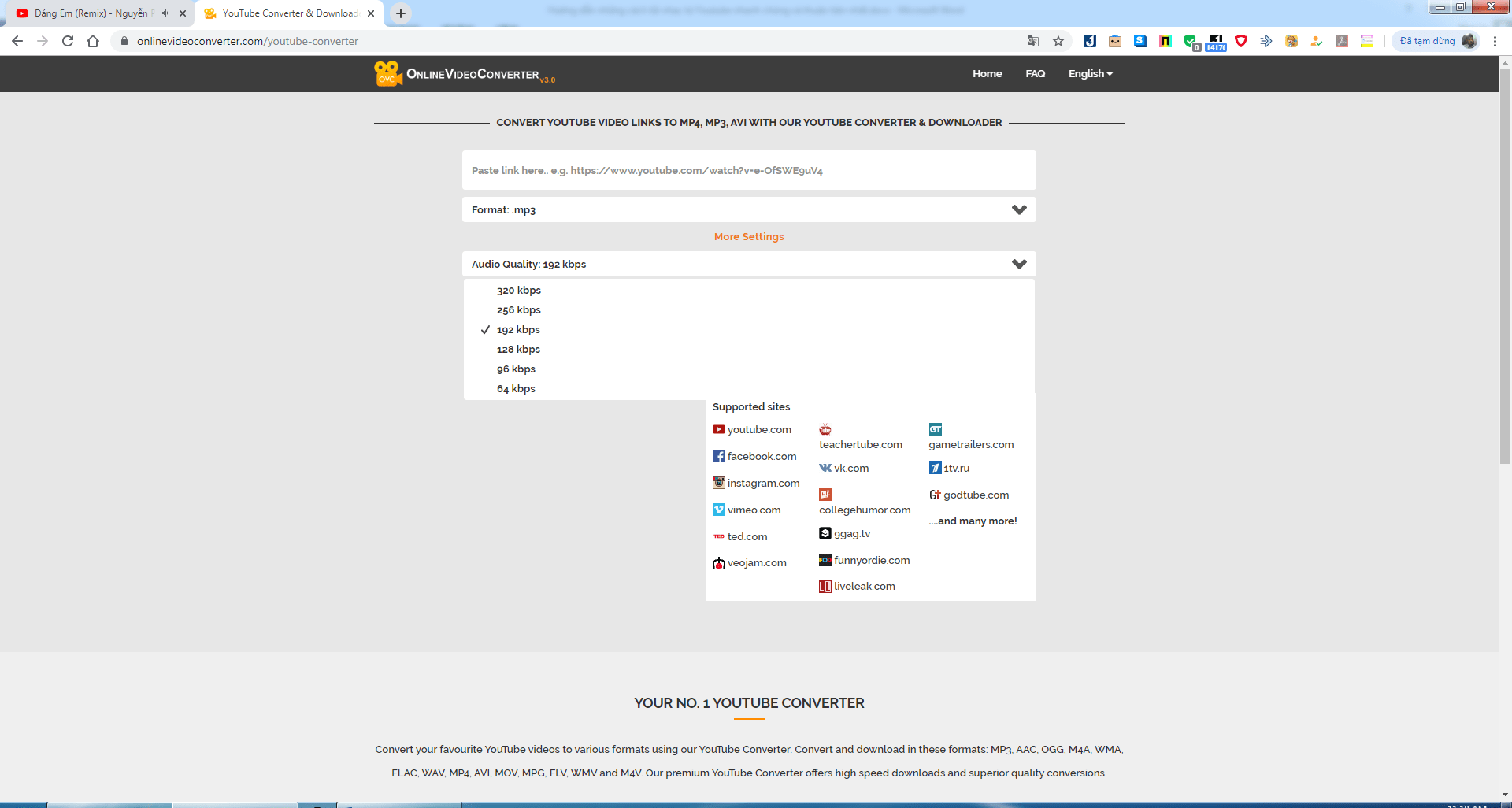1512x808 pixels.
Task: Open the English language dropdown
Action: tap(1091, 73)
